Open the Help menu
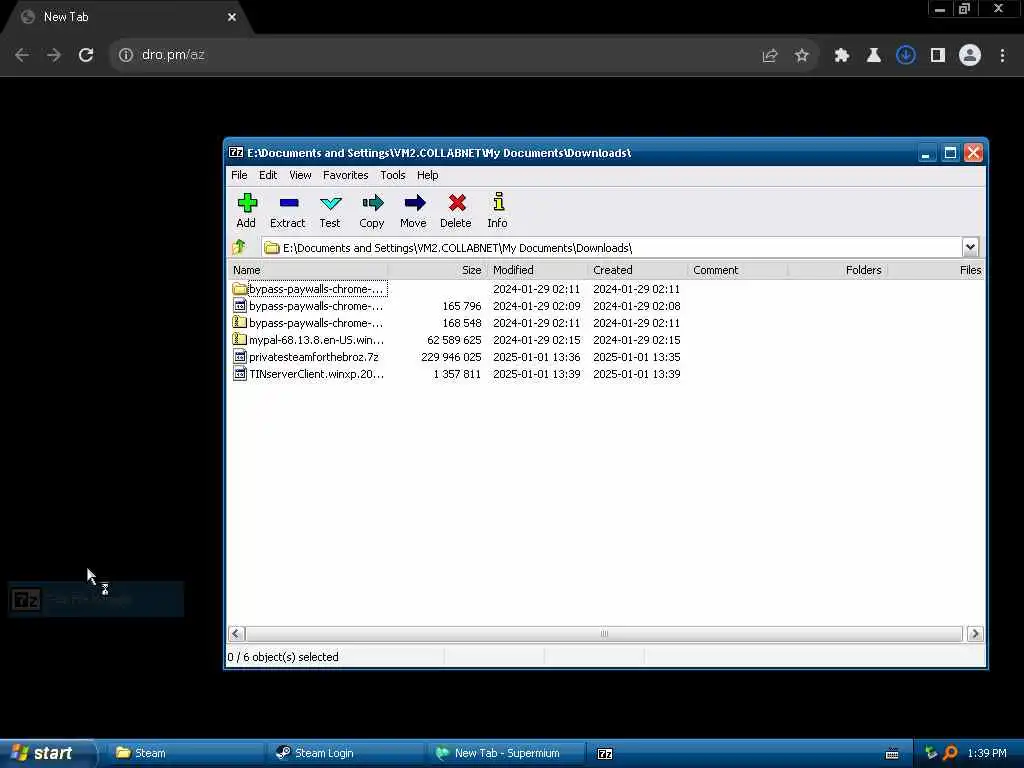 [428, 175]
